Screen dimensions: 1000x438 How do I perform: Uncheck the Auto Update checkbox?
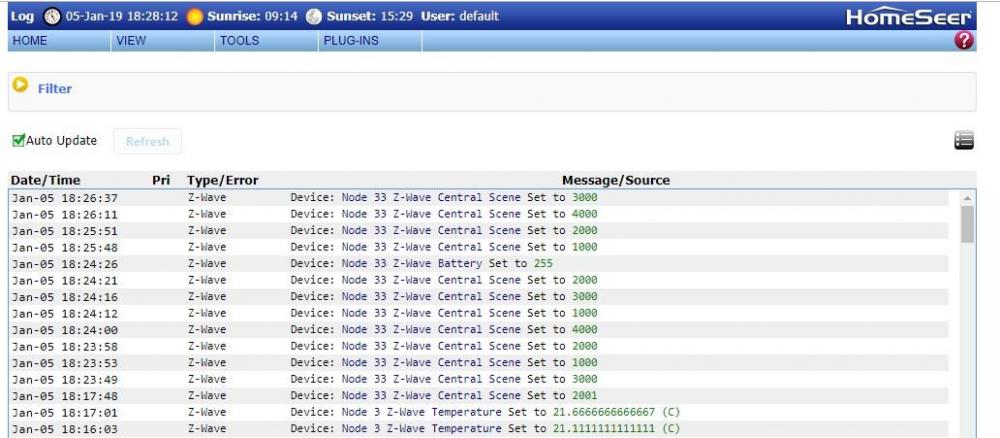point(18,141)
